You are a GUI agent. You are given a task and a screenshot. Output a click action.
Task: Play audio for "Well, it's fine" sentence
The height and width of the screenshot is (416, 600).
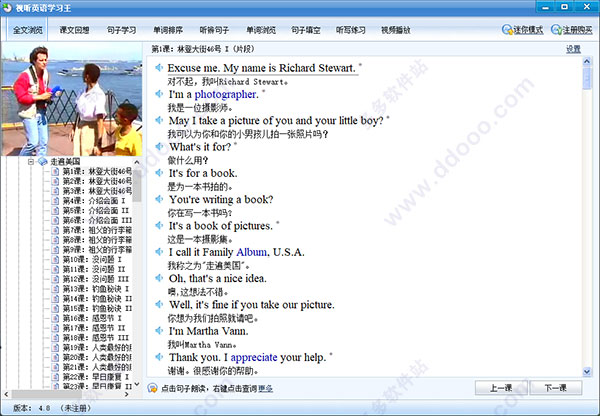[159, 305]
